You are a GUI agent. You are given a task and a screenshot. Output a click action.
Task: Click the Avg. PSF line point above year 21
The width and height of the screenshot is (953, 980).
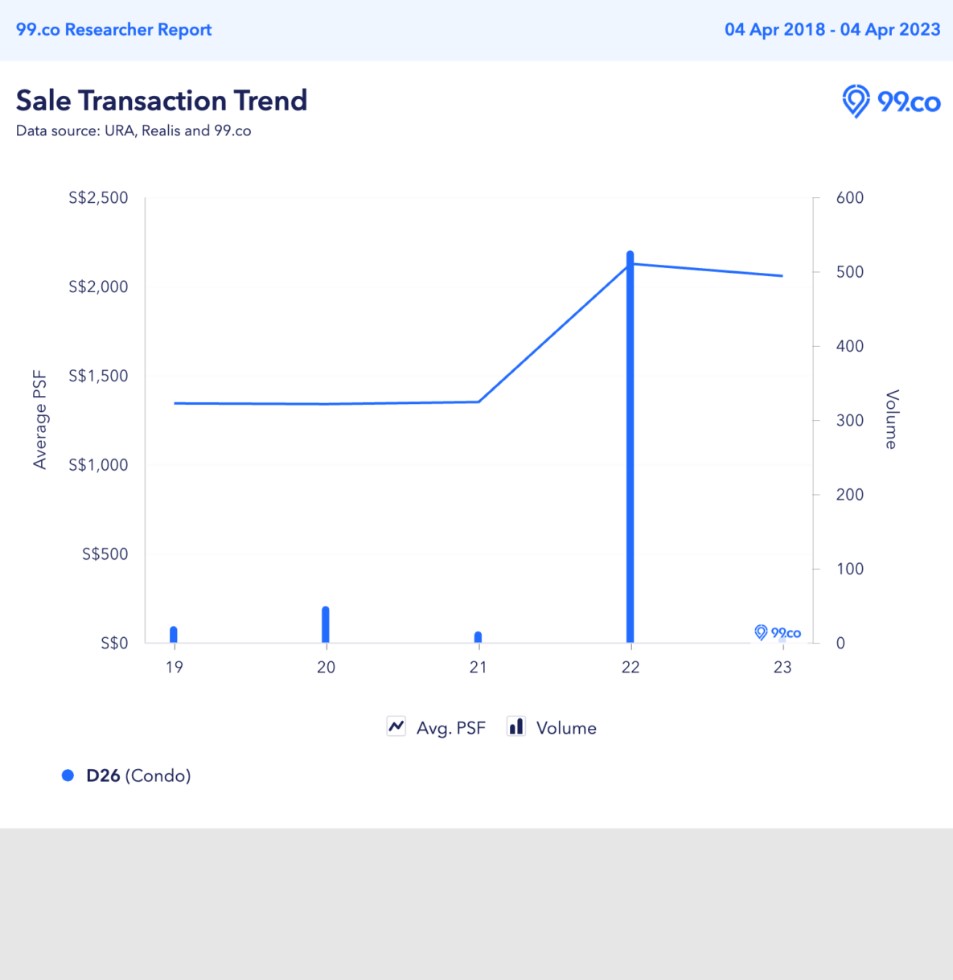click(478, 402)
